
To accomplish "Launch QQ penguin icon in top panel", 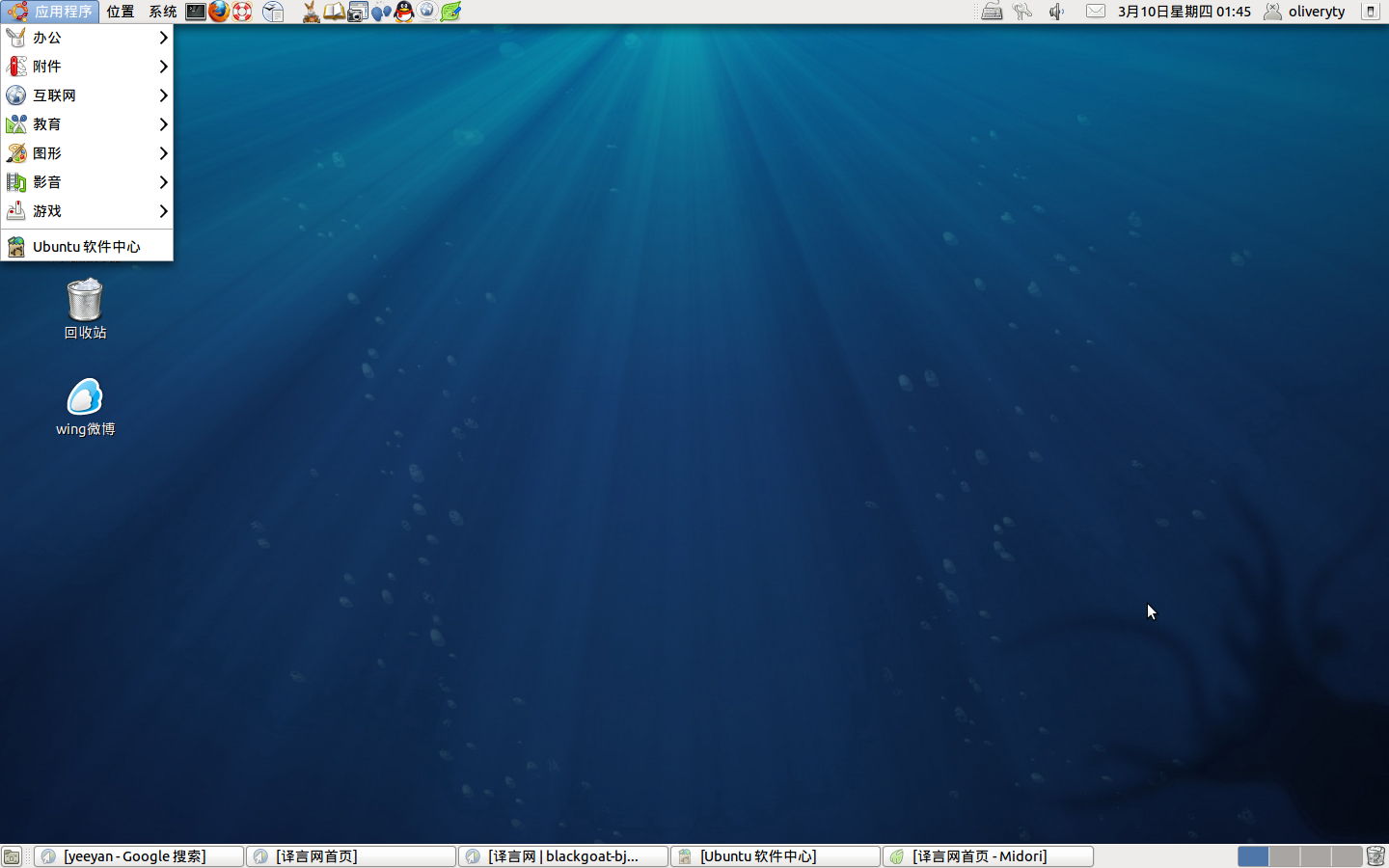I will point(404,12).
